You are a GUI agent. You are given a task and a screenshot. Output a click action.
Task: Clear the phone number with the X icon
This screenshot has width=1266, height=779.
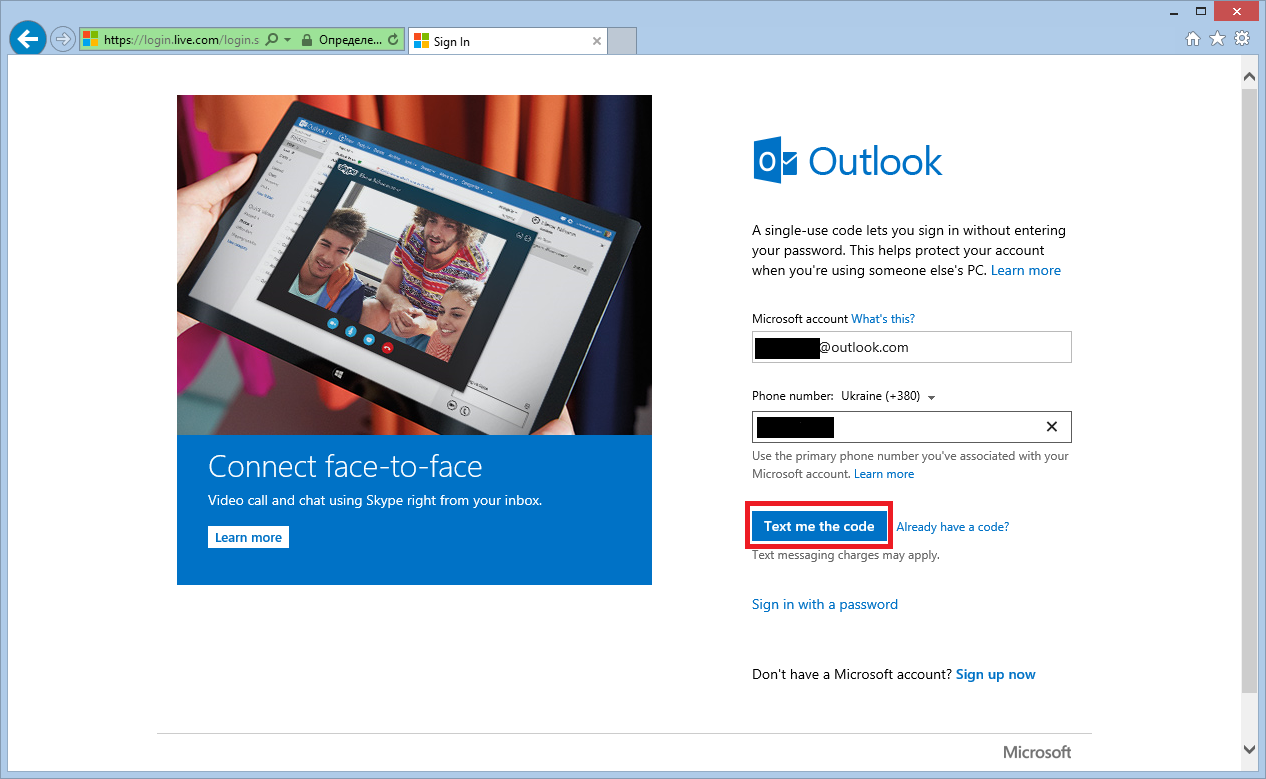click(x=1052, y=427)
